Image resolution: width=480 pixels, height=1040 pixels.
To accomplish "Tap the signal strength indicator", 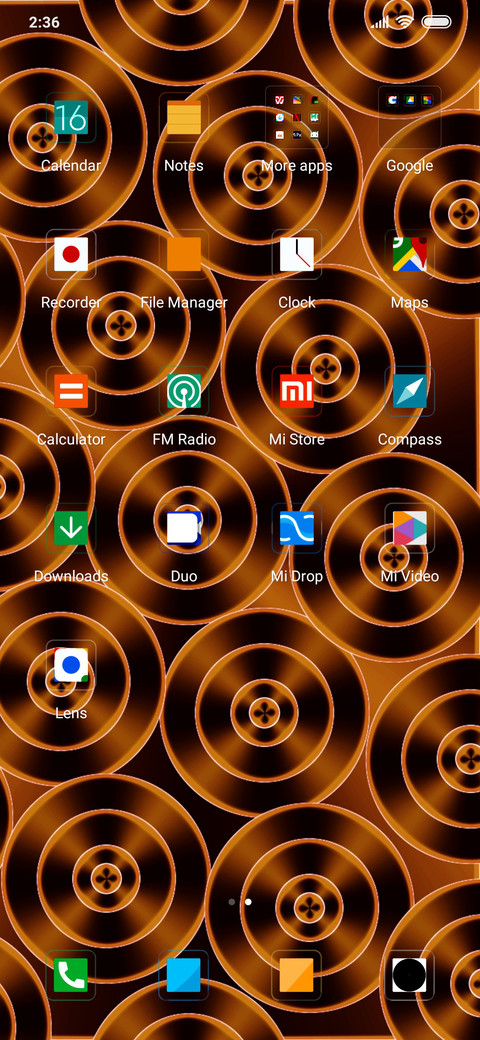I will (x=381, y=23).
